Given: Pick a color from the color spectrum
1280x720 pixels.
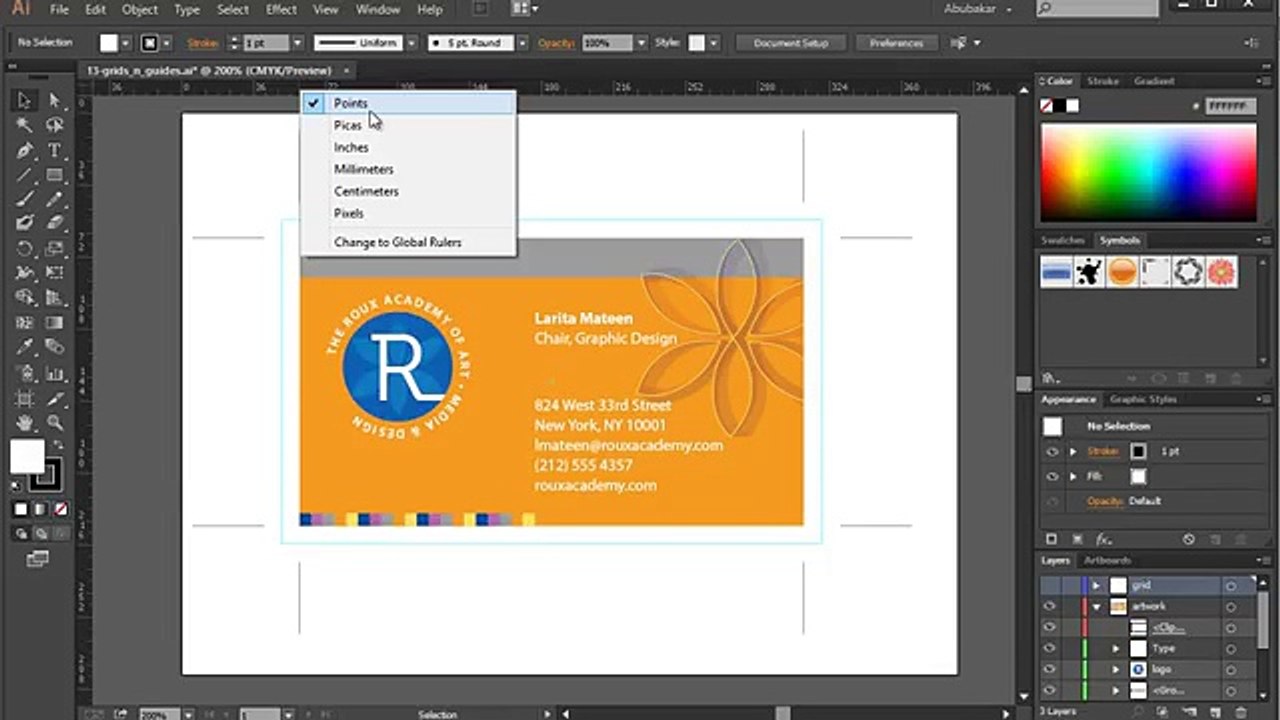Looking at the screenshot, I should 1148,172.
